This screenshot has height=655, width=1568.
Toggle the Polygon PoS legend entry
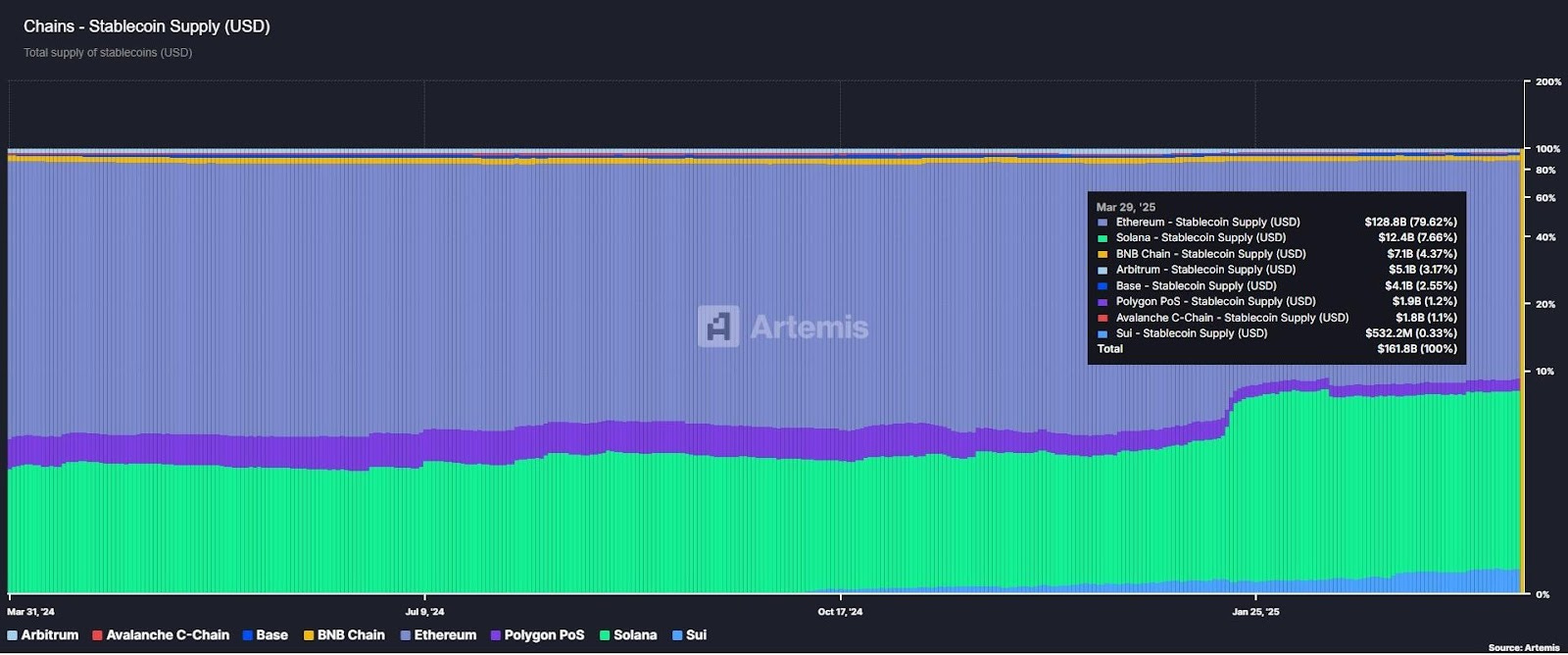pos(537,635)
